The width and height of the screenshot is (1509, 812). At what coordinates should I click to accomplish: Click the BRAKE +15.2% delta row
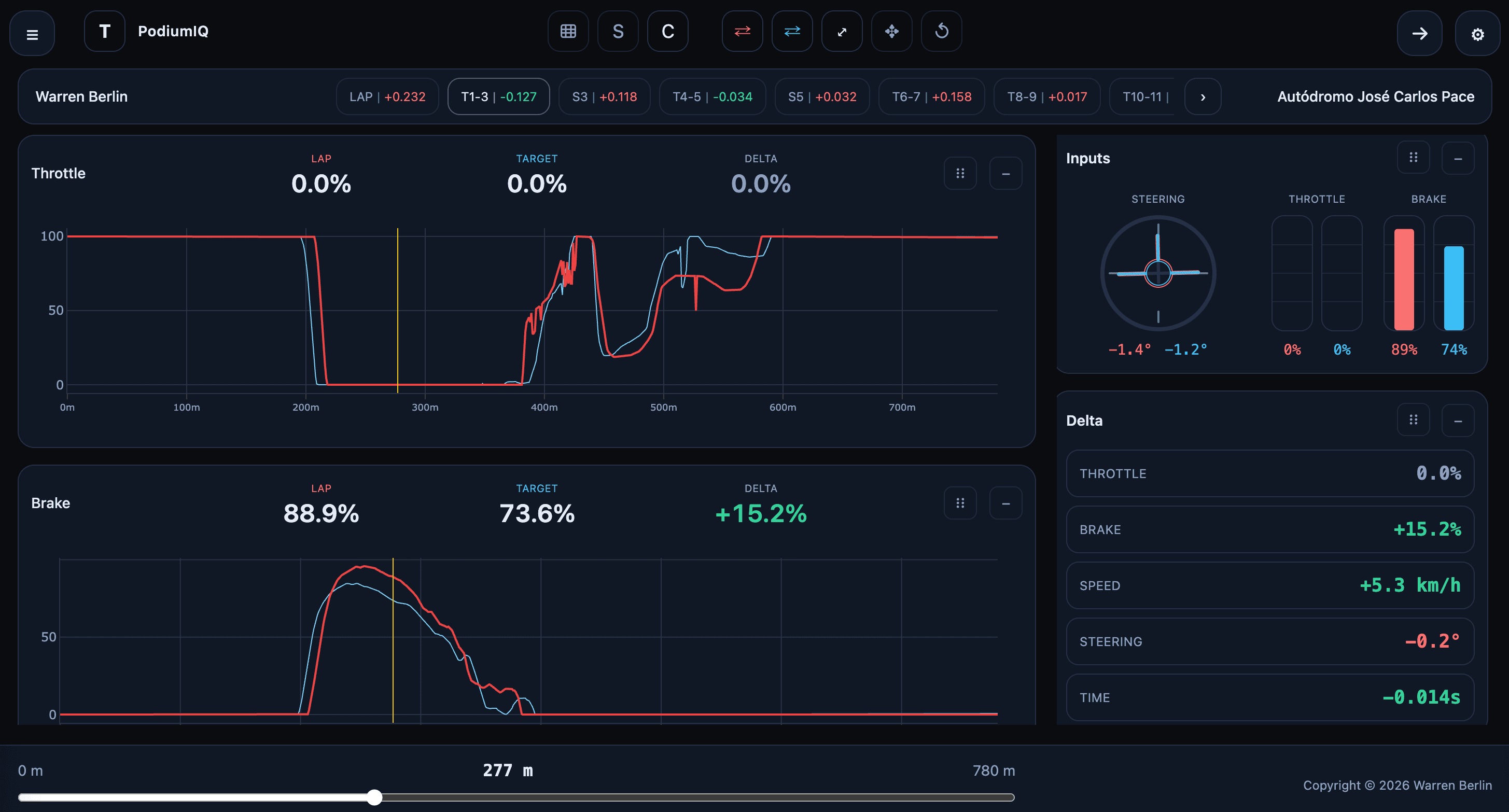tap(1270, 529)
